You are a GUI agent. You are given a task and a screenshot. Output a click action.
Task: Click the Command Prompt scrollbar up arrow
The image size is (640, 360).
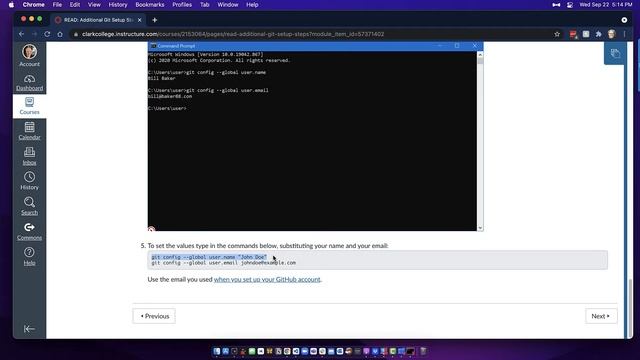(x=480, y=54)
